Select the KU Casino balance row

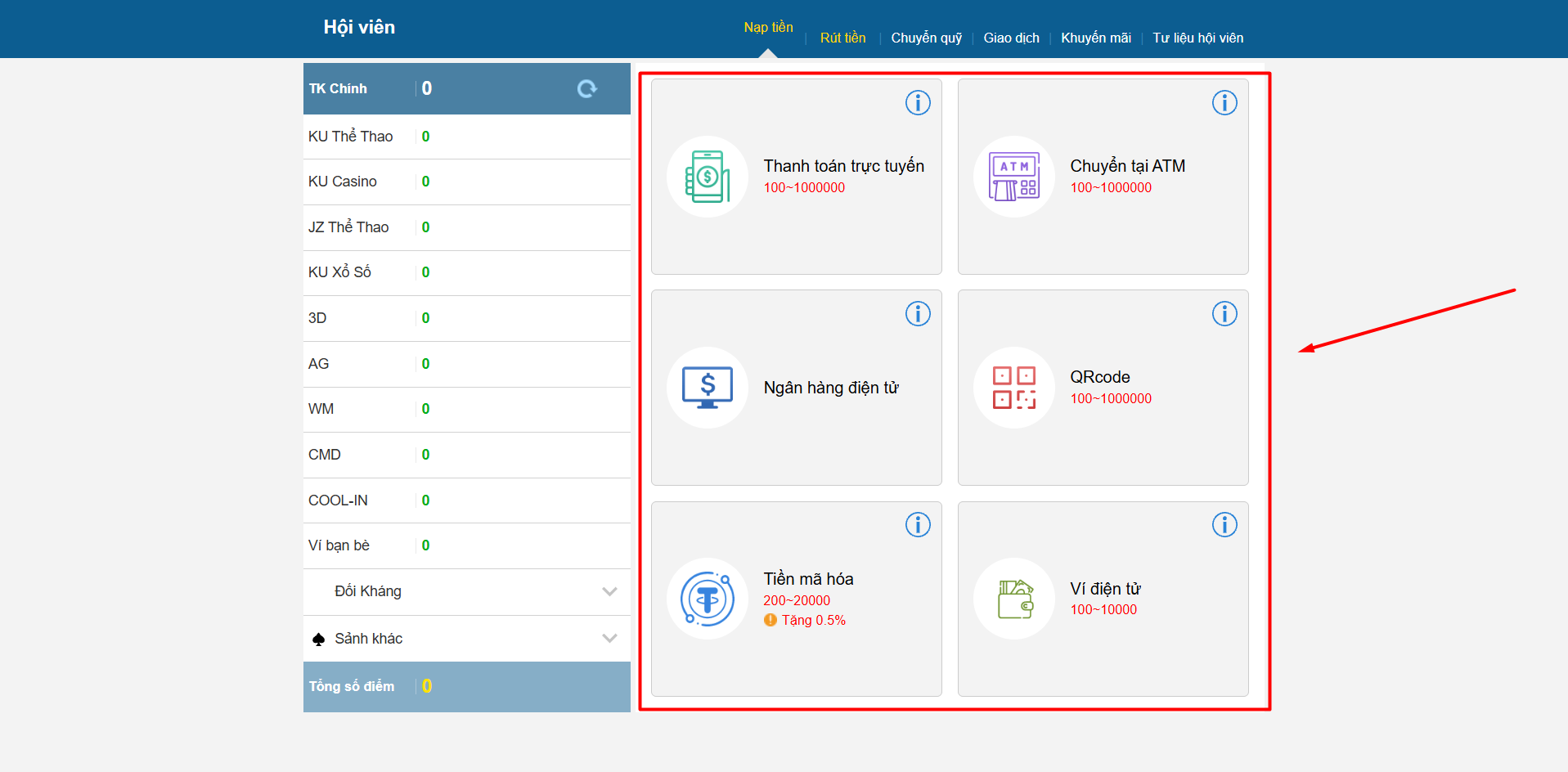(466, 182)
